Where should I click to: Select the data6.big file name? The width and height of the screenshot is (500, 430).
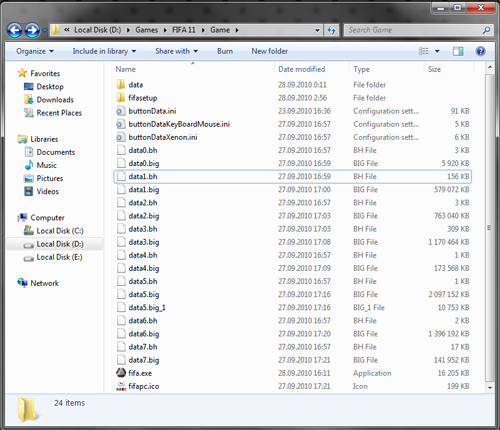[x=144, y=334]
